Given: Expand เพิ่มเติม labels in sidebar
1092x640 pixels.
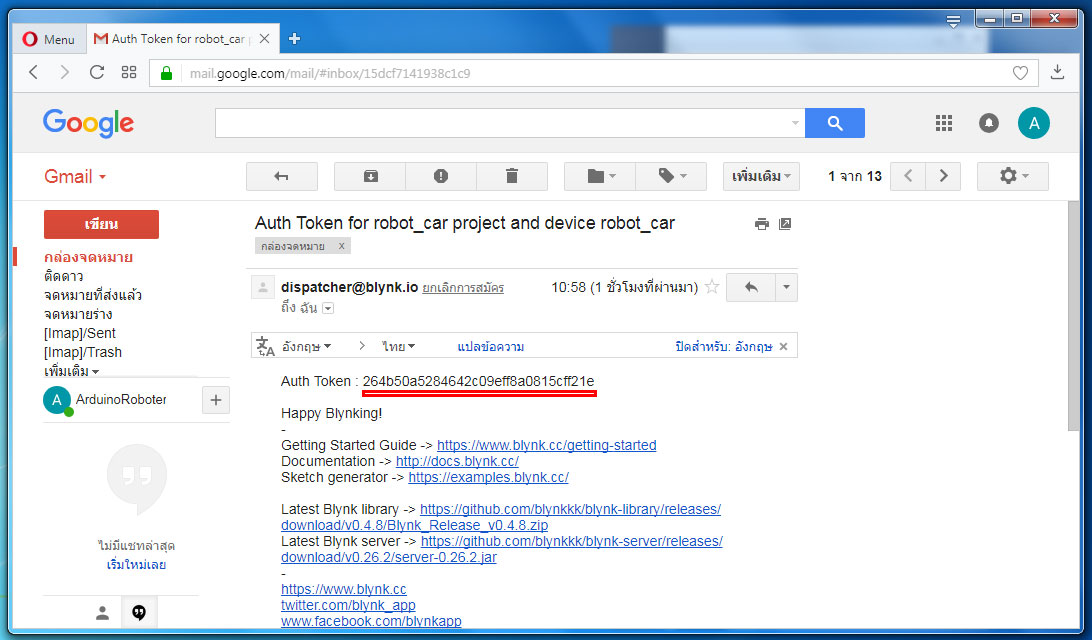Looking at the screenshot, I should pyautogui.click(x=71, y=371).
